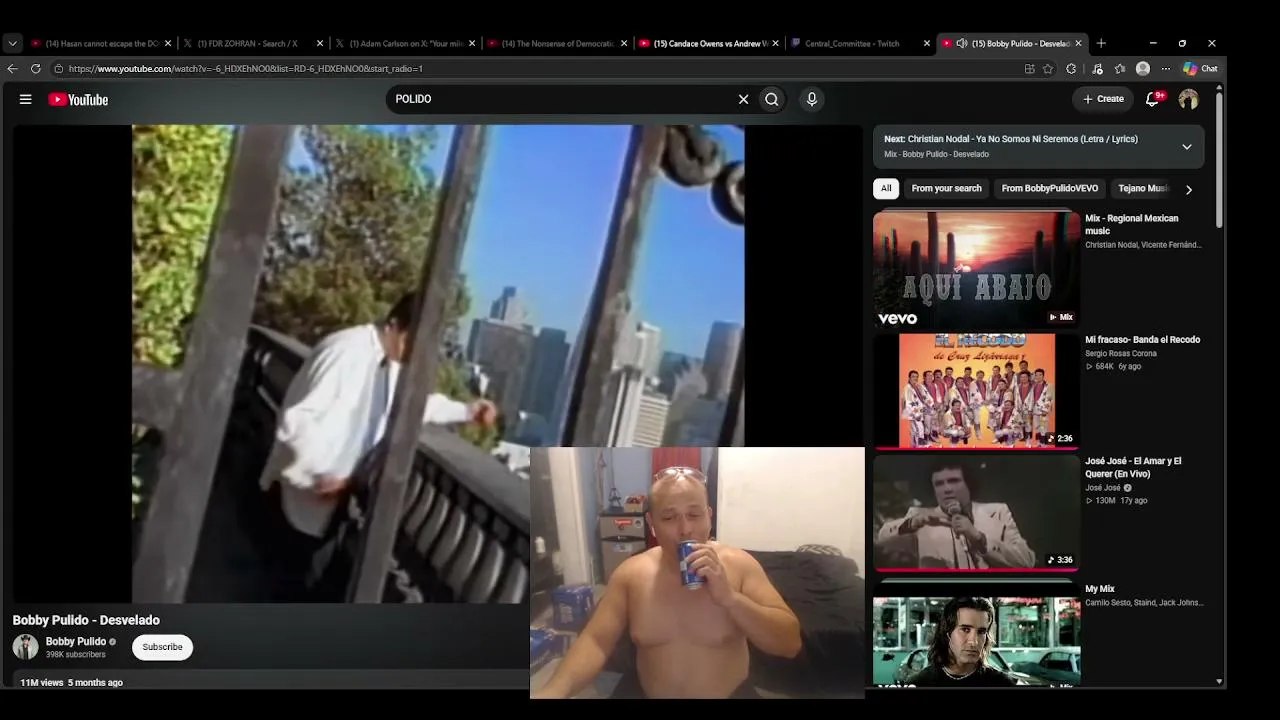Click the YouTube URL address bar
Image resolution: width=1280 pixels, height=720 pixels.
pyautogui.click(x=540, y=69)
